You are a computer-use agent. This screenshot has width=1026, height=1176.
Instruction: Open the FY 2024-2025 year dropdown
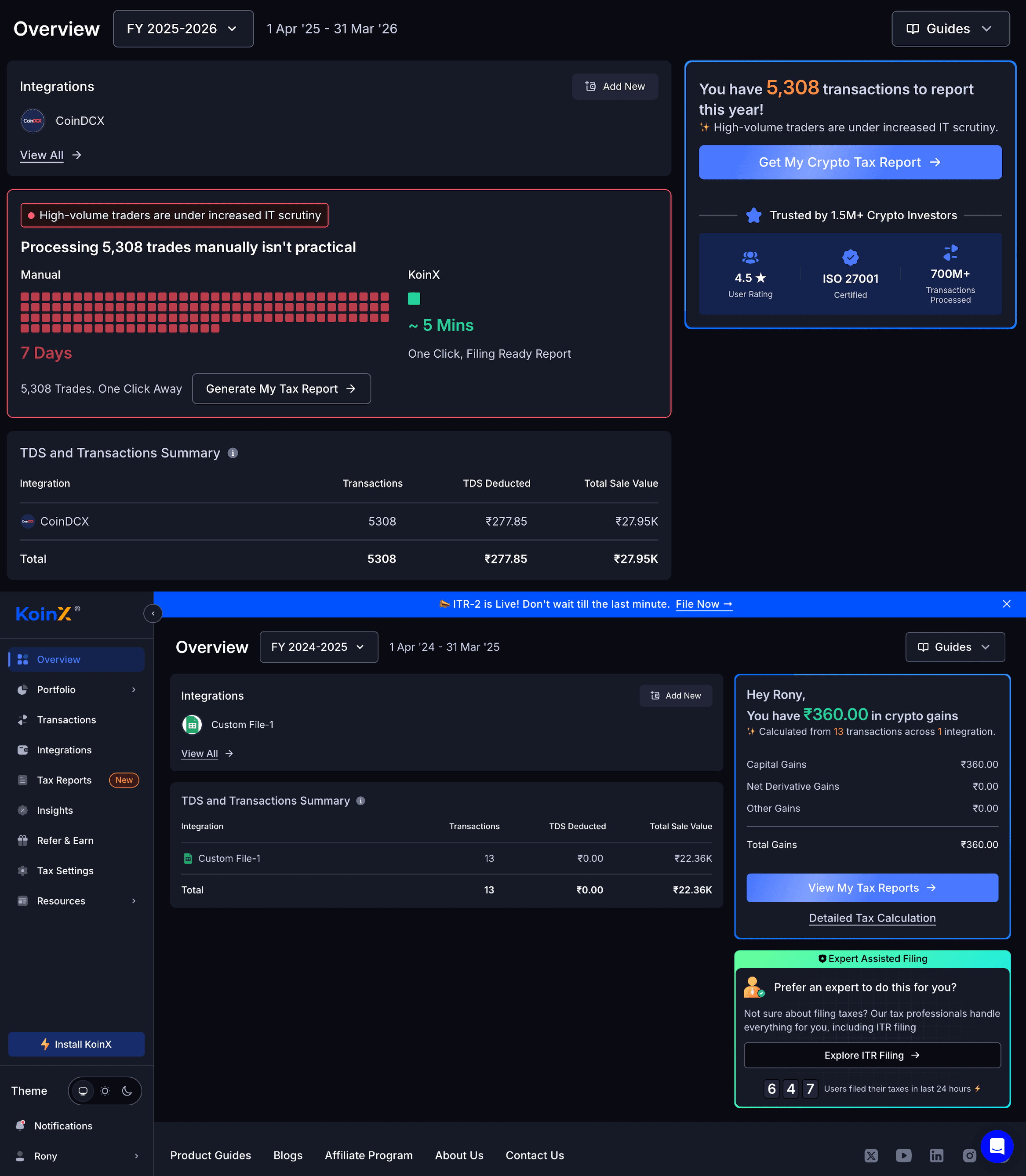319,646
